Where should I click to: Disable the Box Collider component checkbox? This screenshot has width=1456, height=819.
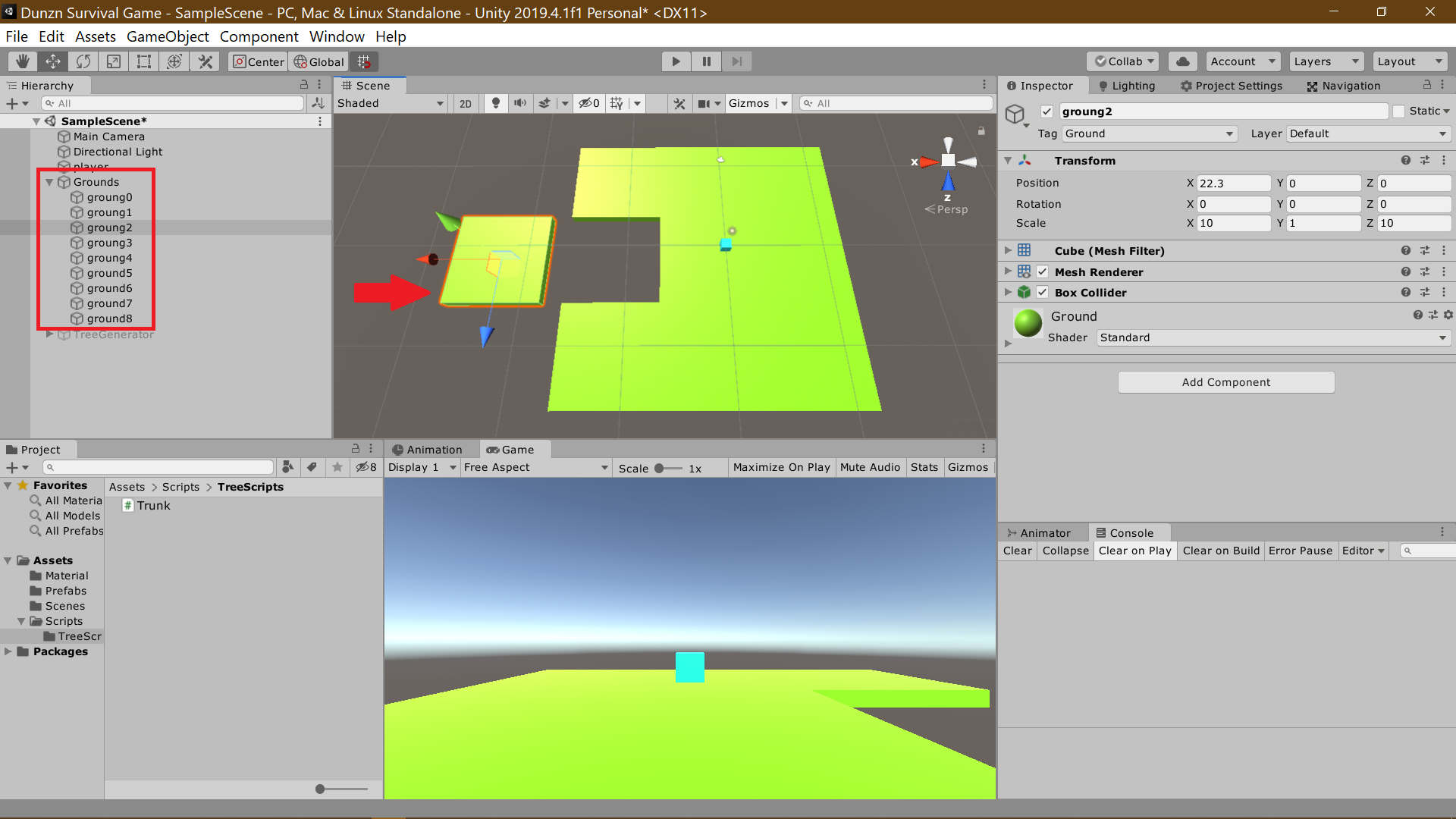pos(1042,292)
